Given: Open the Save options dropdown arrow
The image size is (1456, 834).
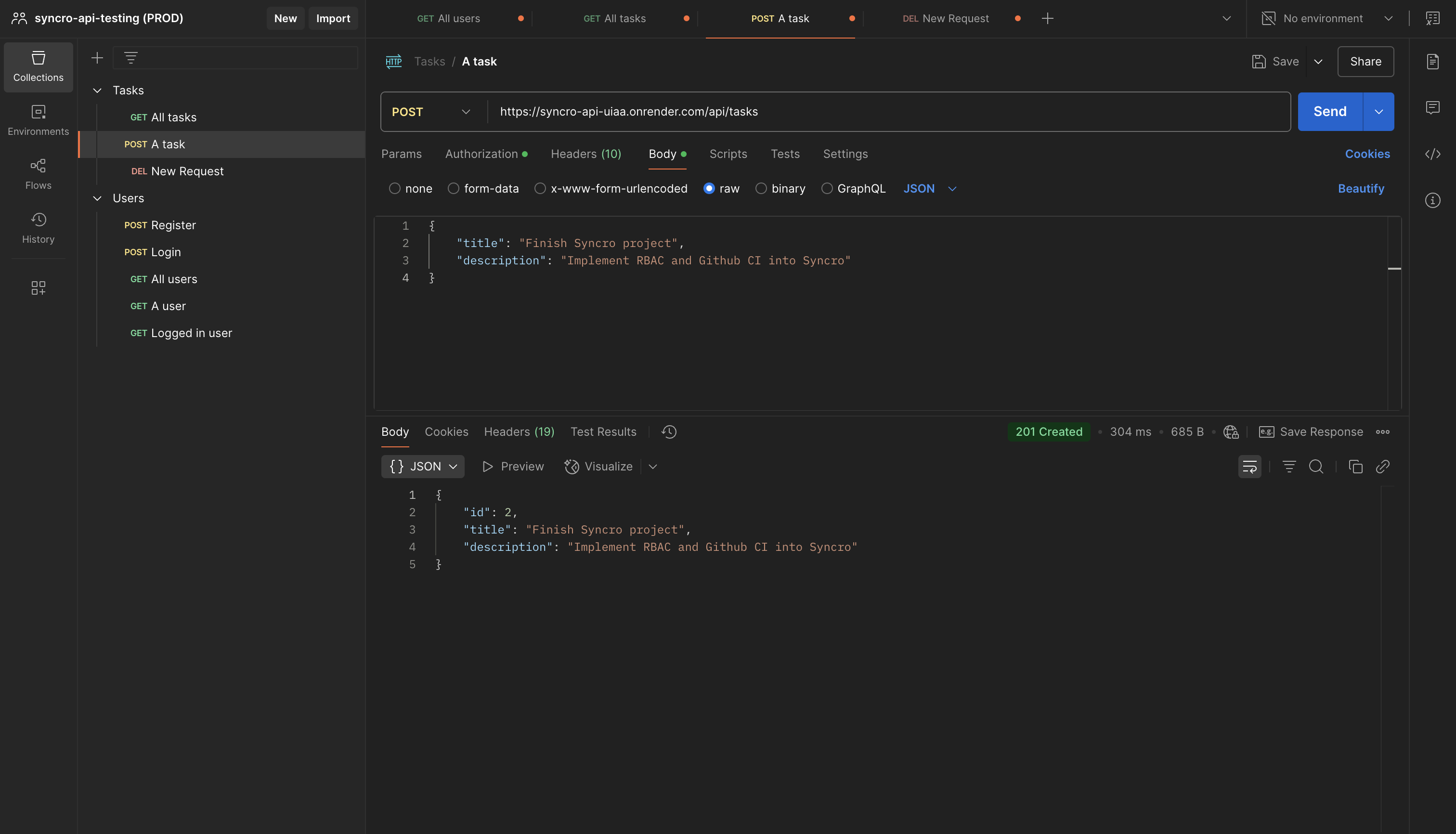Looking at the screenshot, I should coord(1318,61).
